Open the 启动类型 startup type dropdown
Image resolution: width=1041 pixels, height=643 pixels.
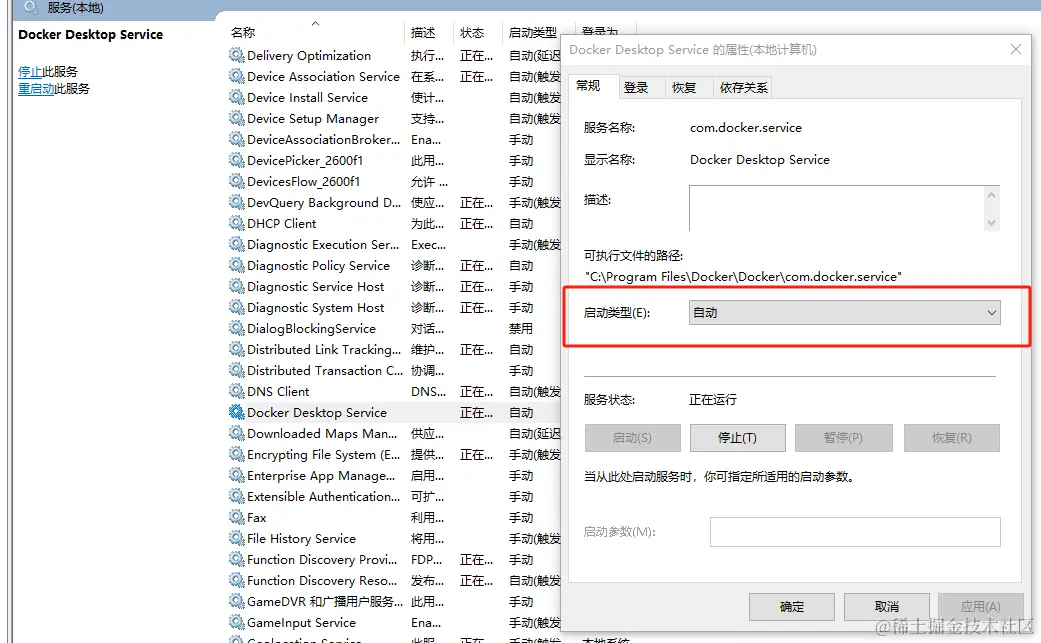click(844, 313)
